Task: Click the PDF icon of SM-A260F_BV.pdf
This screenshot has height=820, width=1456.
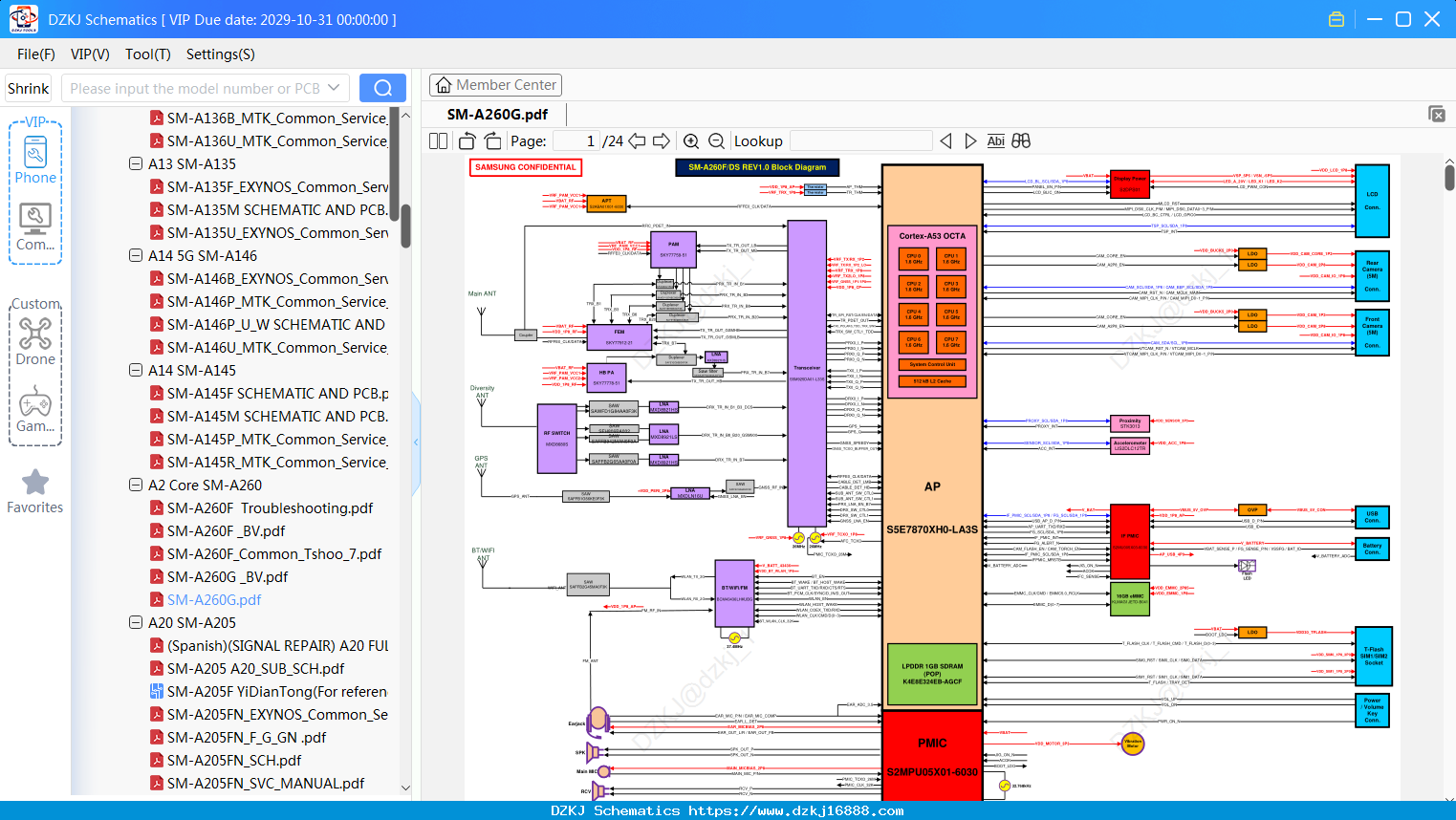Action: 157,530
